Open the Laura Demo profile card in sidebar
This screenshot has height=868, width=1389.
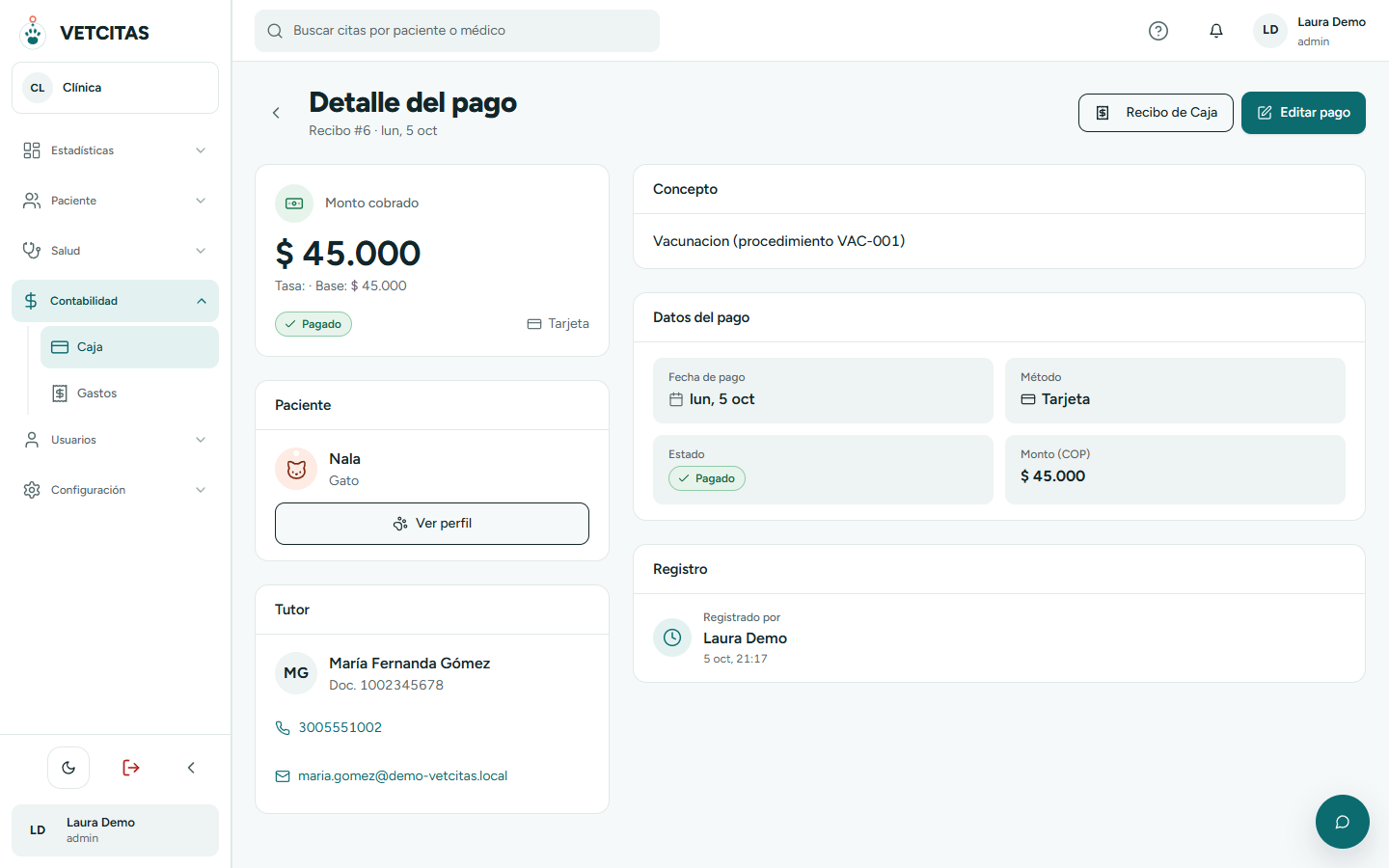[x=115, y=830]
